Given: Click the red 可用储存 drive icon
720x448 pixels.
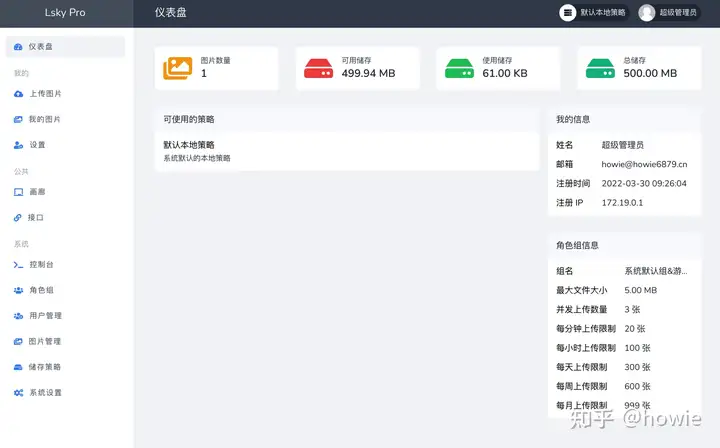Looking at the screenshot, I should click(x=319, y=68).
